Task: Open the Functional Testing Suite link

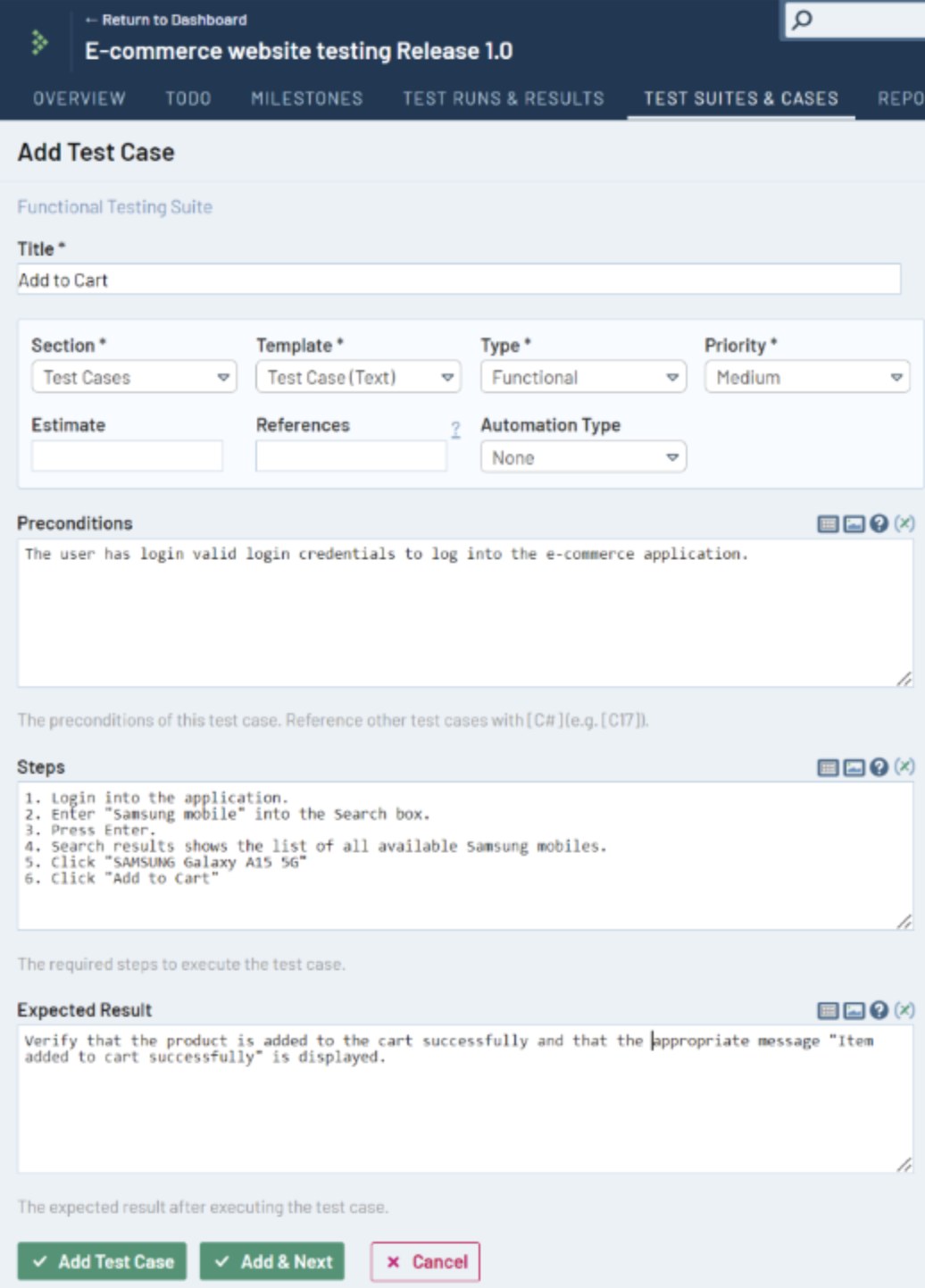Action: pos(115,207)
